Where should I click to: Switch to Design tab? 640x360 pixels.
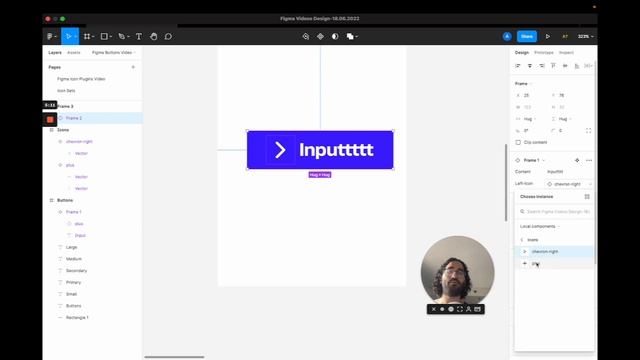tap(522, 53)
